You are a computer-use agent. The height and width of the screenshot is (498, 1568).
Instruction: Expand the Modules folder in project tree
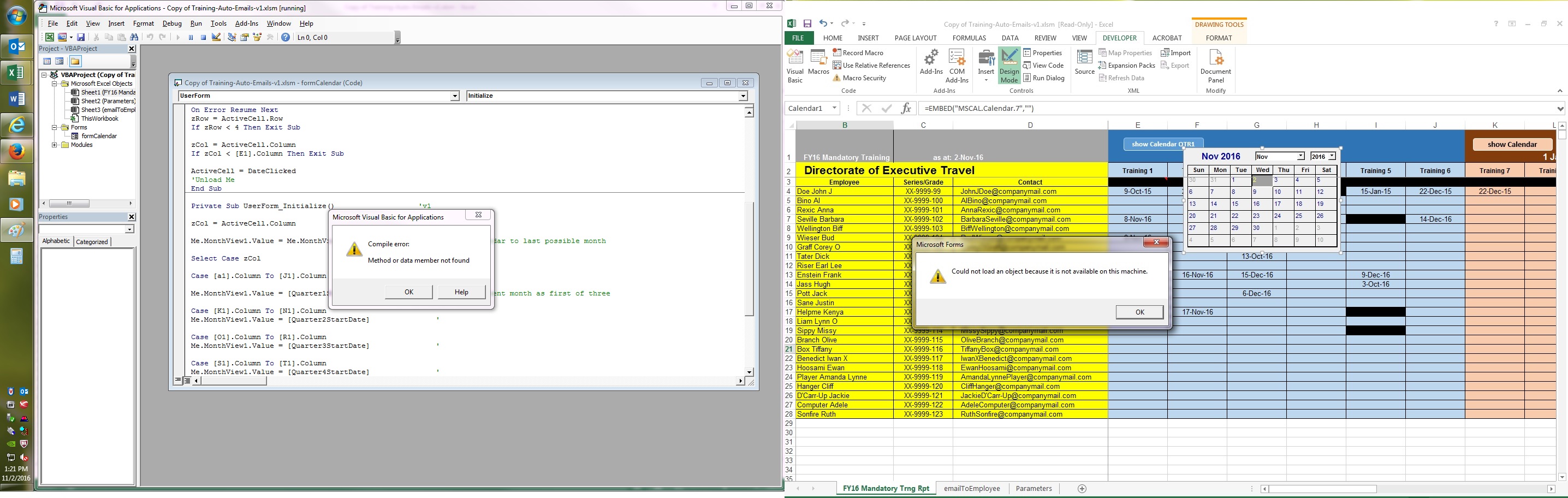click(x=55, y=145)
